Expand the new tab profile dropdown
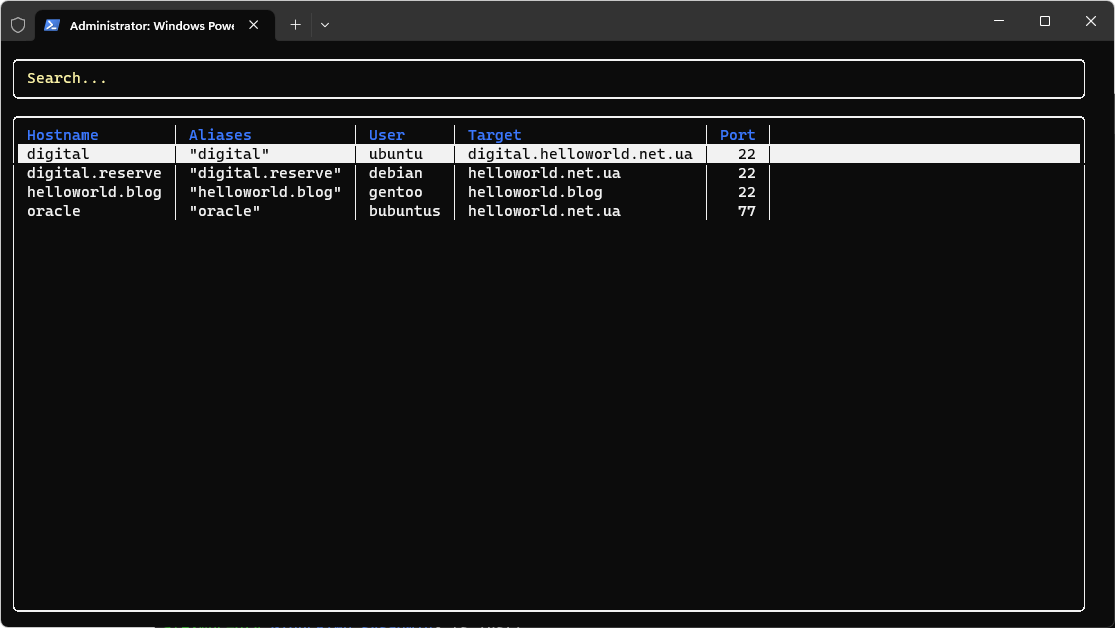The width and height of the screenshot is (1115, 628). pyautogui.click(x=325, y=25)
